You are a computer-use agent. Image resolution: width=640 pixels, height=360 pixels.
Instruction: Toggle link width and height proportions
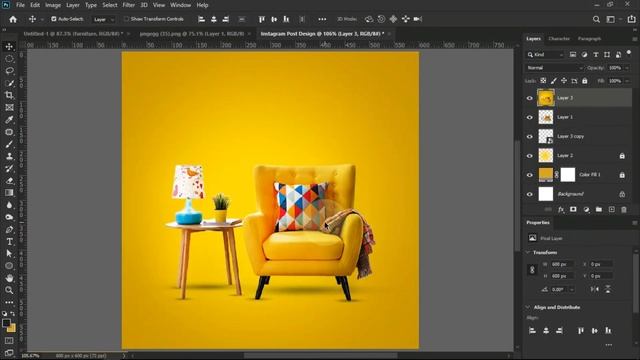pyautogui.click(x=532, y=270)
